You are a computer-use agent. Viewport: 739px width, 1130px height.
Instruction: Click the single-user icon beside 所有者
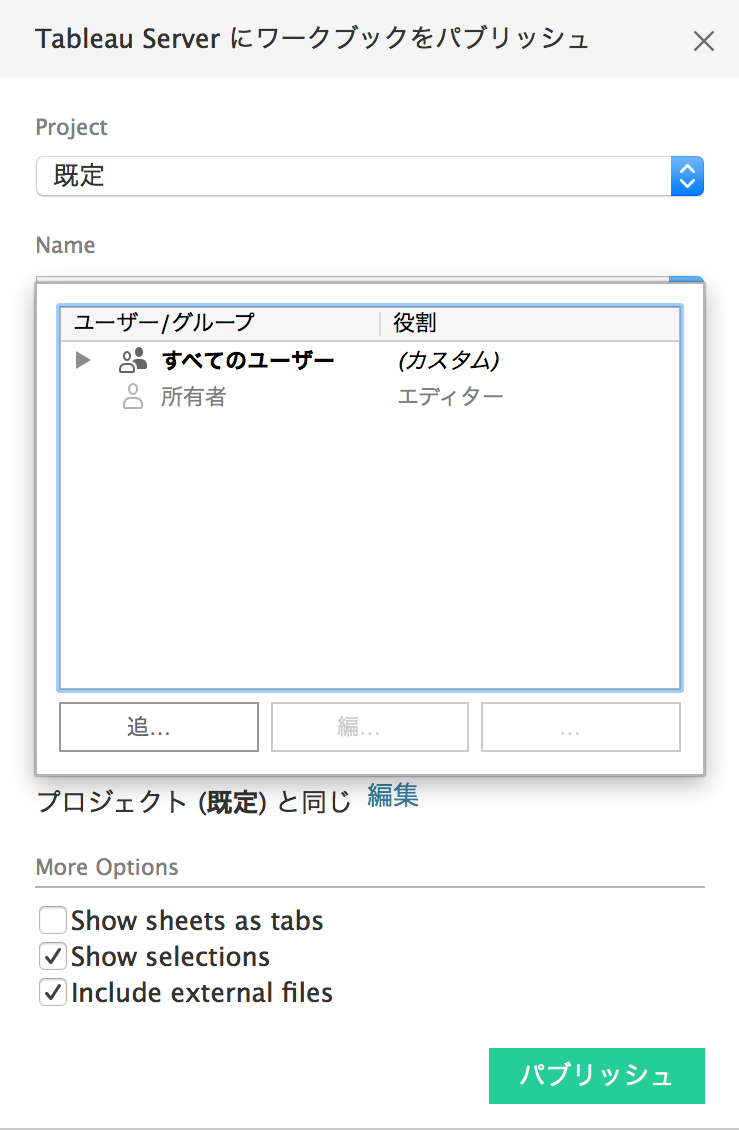(x=133, y=396)
